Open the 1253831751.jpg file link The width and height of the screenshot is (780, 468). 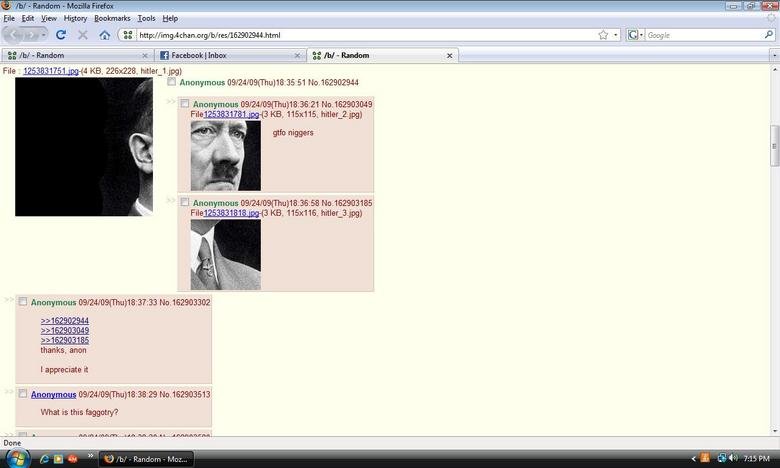pyautogui.click(x=51, y=72)
